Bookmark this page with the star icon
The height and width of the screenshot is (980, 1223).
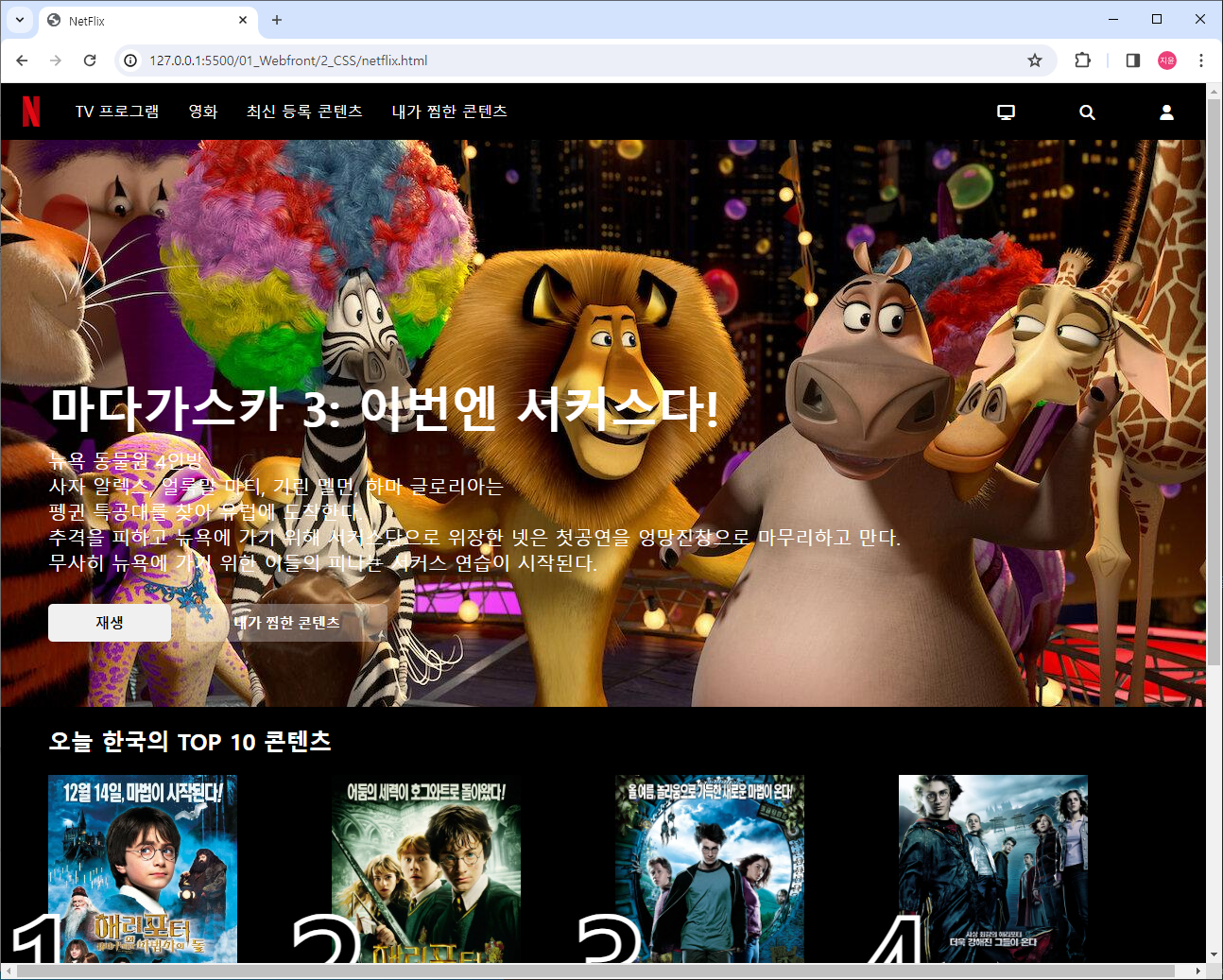click(x=1035, y=60)
